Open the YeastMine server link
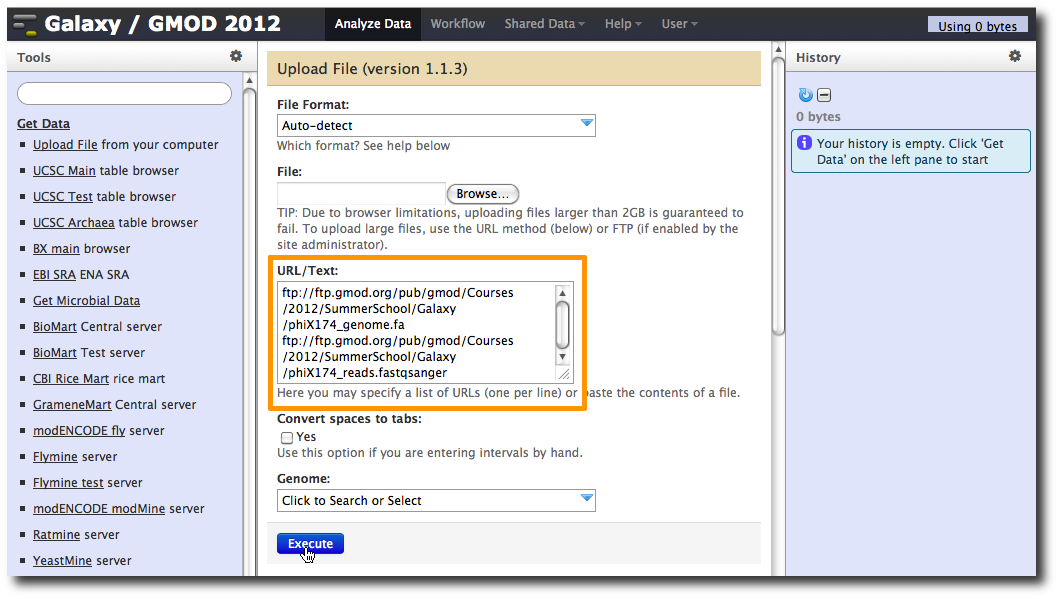The width and height of the screenshot is (1059, 599). pos(62,561)
